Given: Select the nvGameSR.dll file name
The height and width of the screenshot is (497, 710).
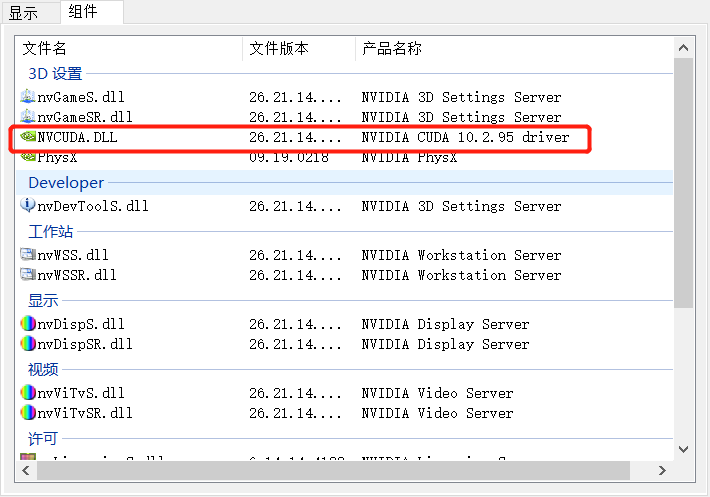Looking at the screenshot, I should [x=85, y=117].
